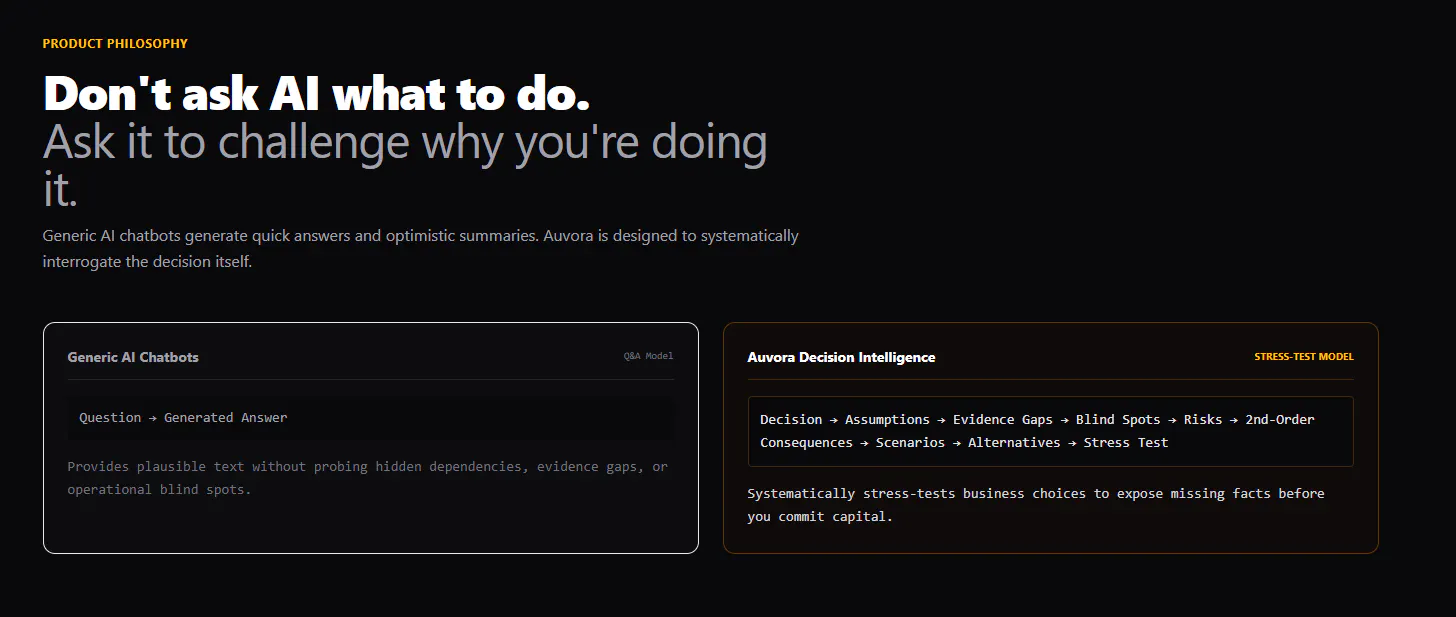The width and height of the screenshot is (1456, 617).
Task: Click the subheading "Ask it to challenge why you're doing it."
Action: coord(405,165)
